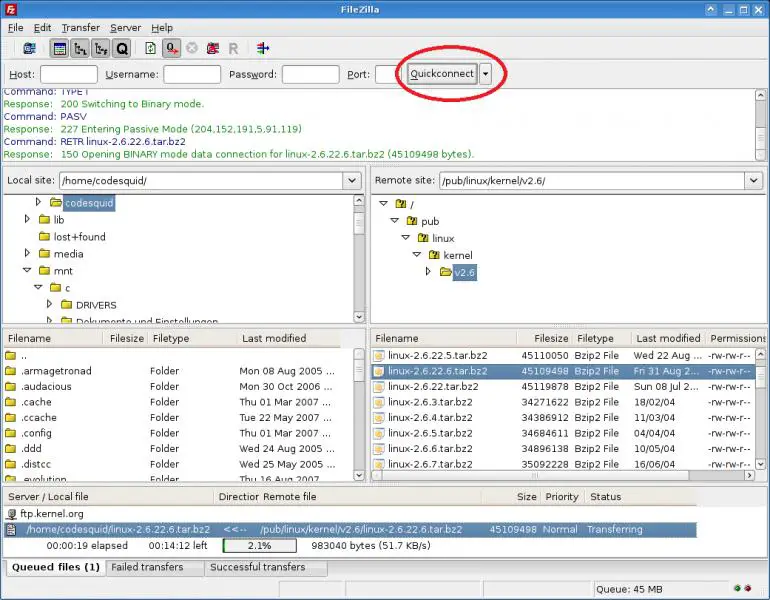This screenshot has width=770, height=600.
Task: Click the server icon beside ftp.kernel.org
Action: click(x=11, y=514)
